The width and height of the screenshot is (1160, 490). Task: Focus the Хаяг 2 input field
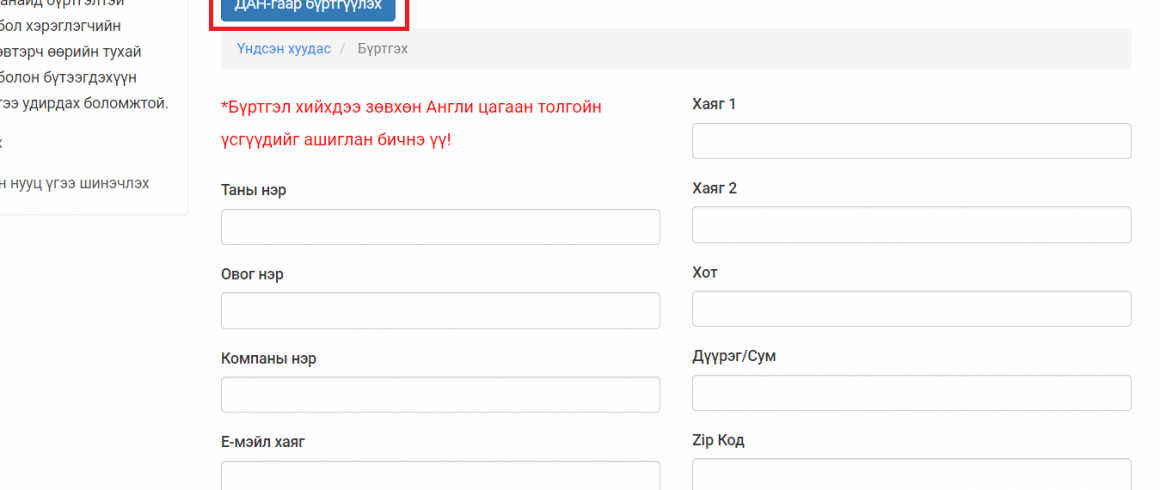pos(911,224)
